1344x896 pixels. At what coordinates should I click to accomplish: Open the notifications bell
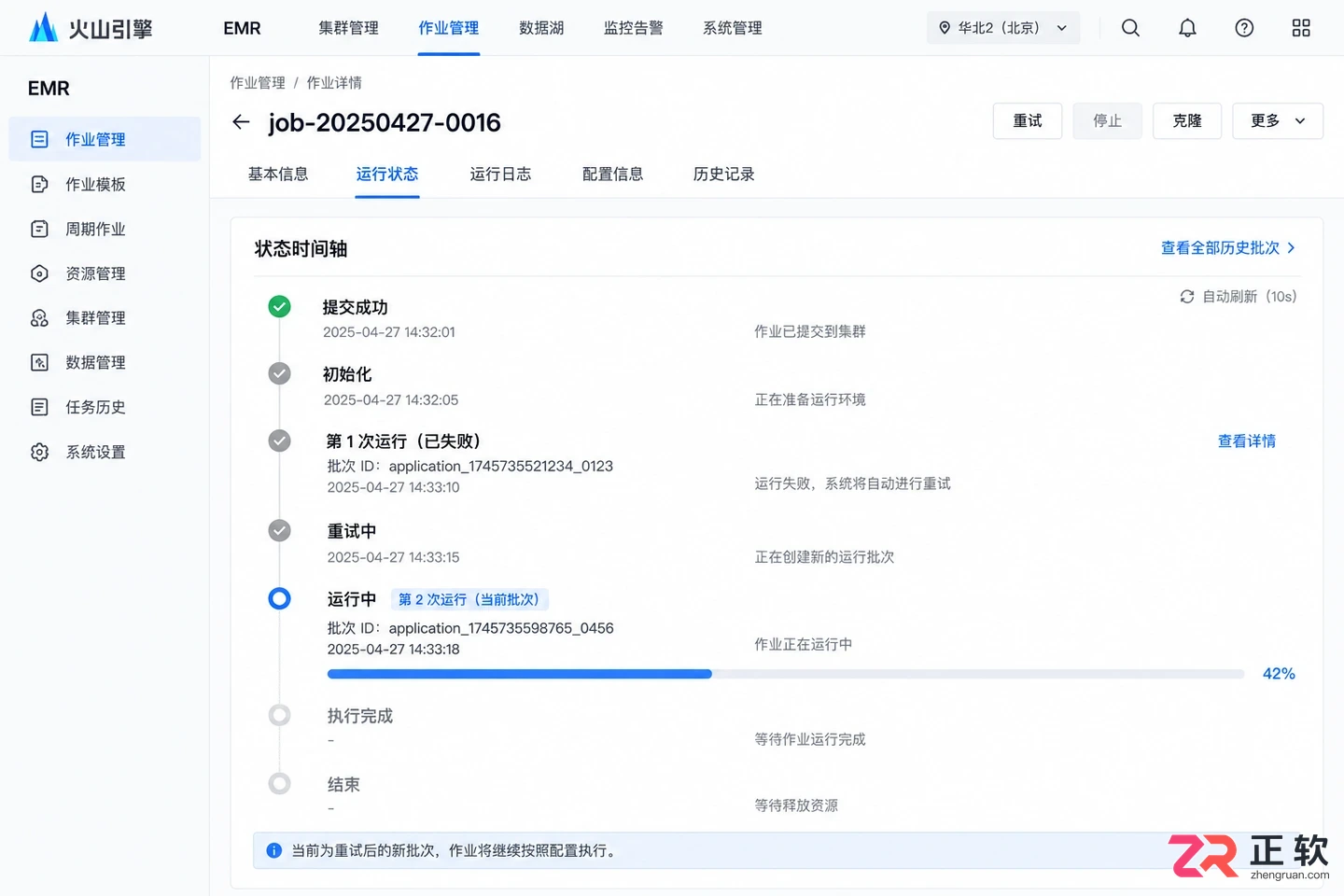1187,28
